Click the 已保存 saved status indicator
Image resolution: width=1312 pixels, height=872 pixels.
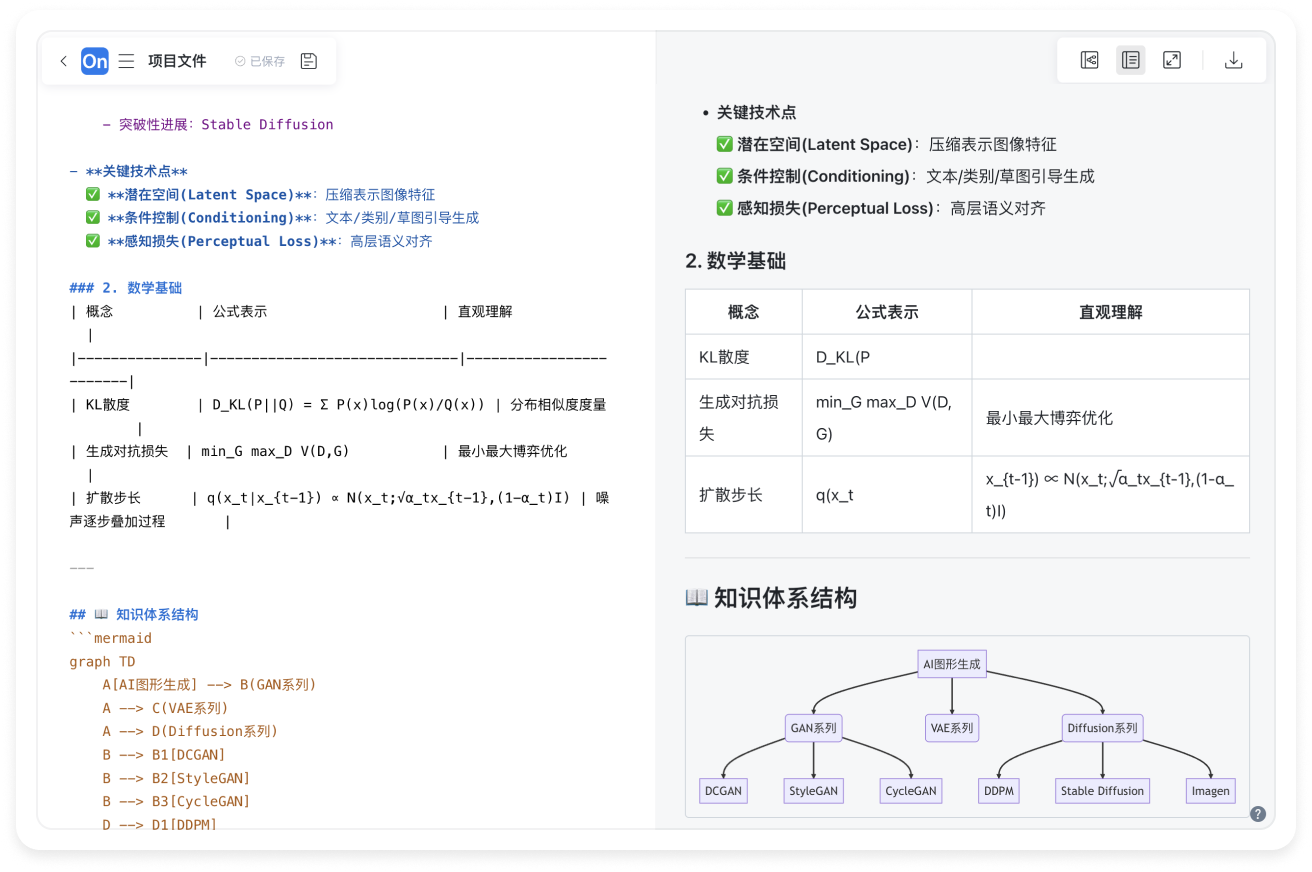click(264, 61)
